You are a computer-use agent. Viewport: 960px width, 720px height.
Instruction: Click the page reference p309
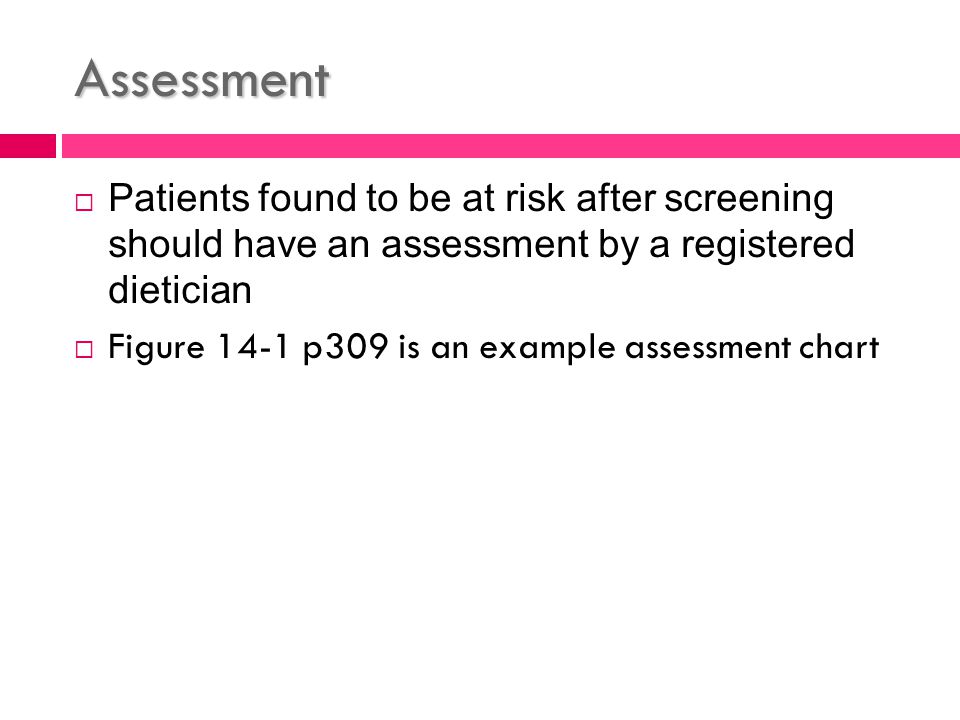click(345, 349)
